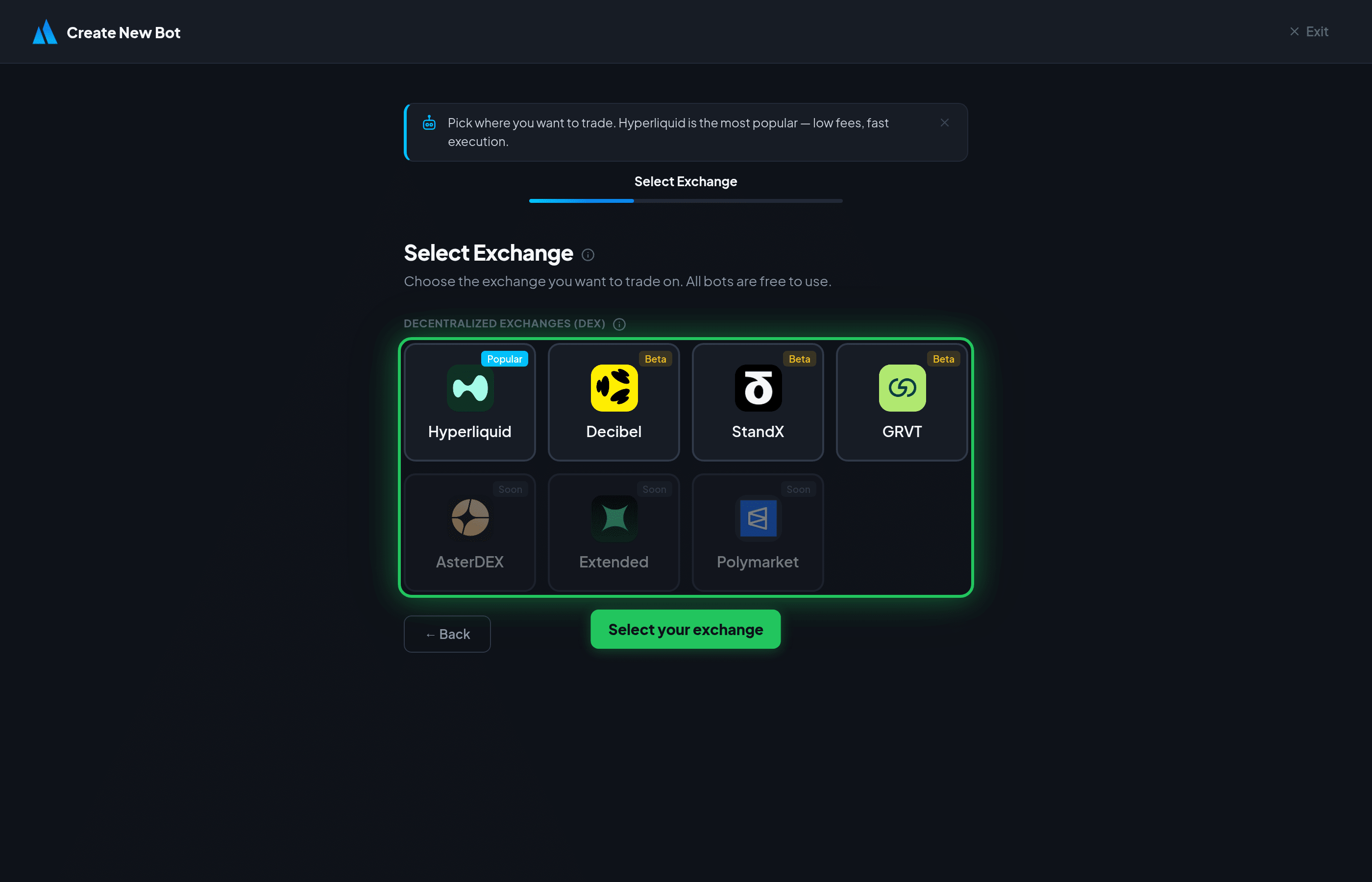Select the Hyperliquid exchange icon
The width and height of the screenshot is (1372, 882).
coord(470,388)
